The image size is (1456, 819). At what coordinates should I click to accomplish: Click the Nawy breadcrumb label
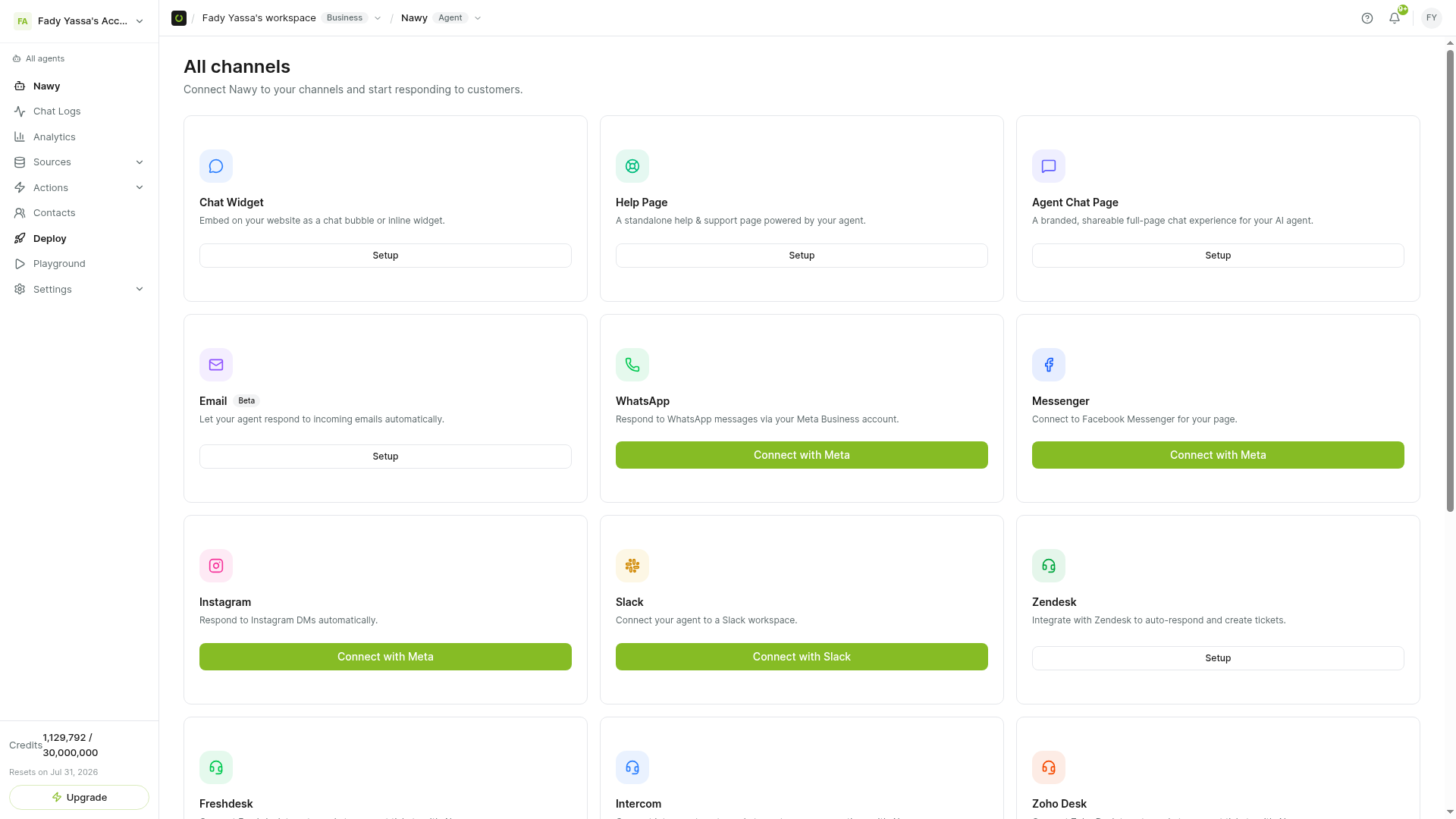click(x=414, y=18)
